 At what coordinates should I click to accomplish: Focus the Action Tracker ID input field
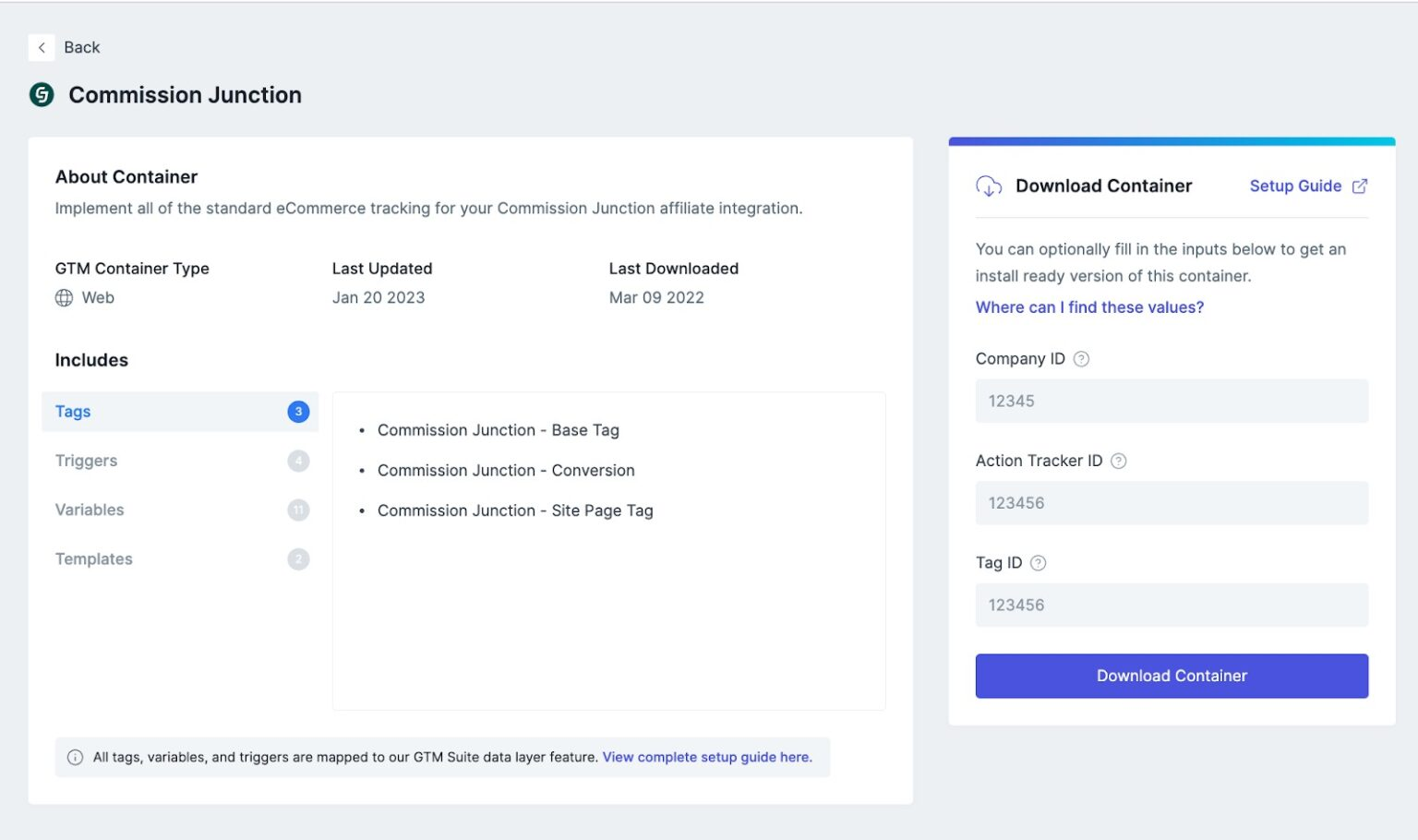click(1172, 503)
